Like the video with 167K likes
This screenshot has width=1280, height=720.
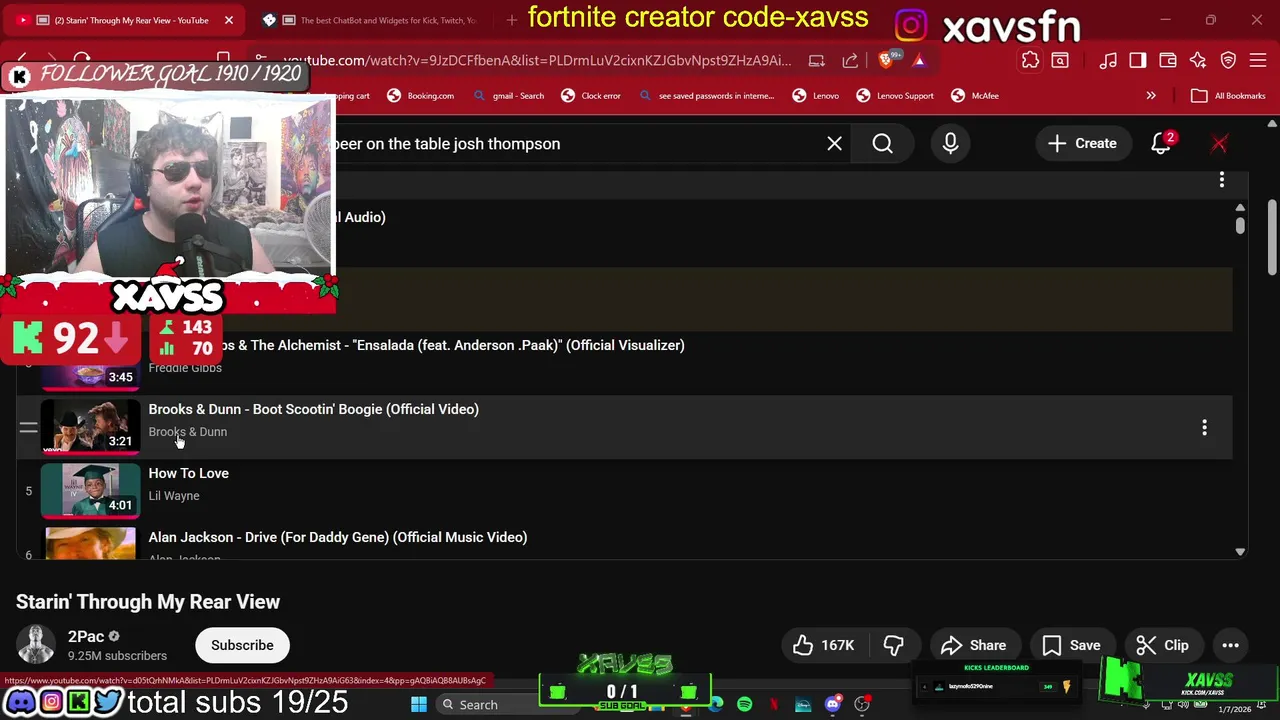824,645
